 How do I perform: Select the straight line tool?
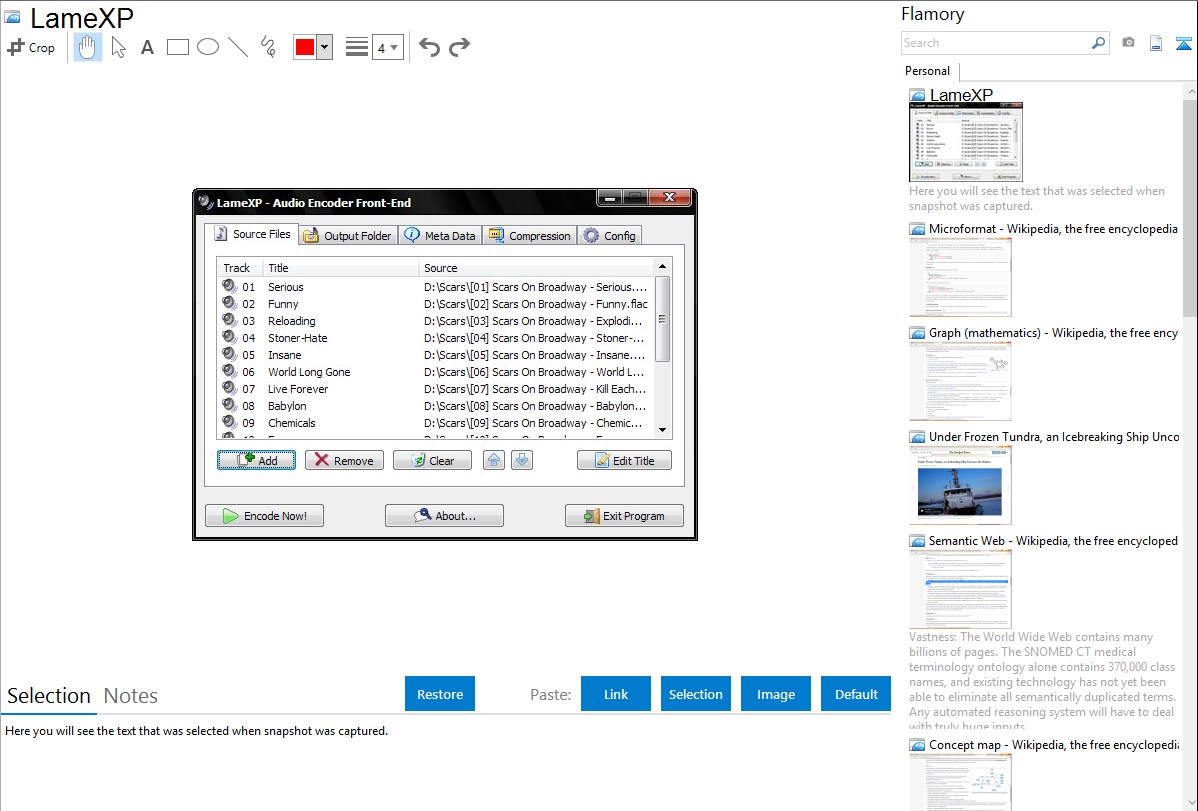pos(238,47)
